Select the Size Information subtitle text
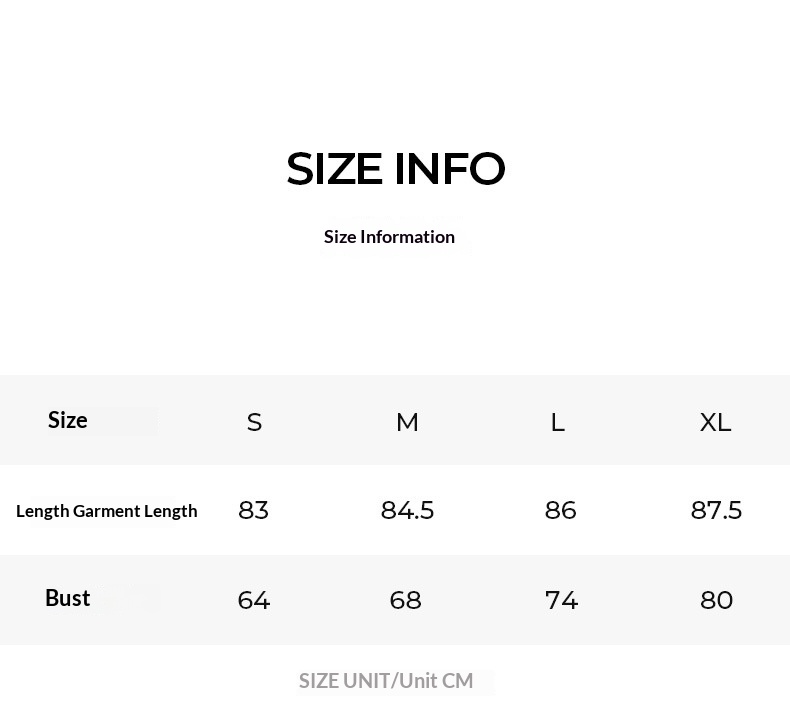This screenshot has height=707, width=790. coord(389,237)
